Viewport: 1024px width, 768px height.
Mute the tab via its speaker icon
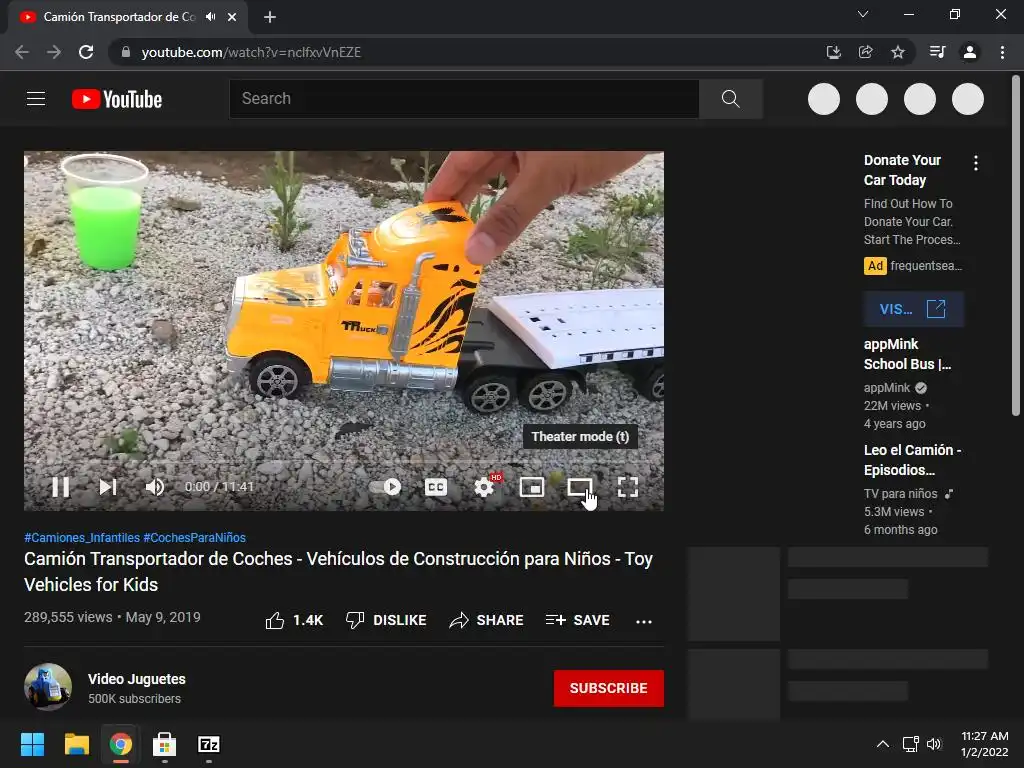click(210, 17)
